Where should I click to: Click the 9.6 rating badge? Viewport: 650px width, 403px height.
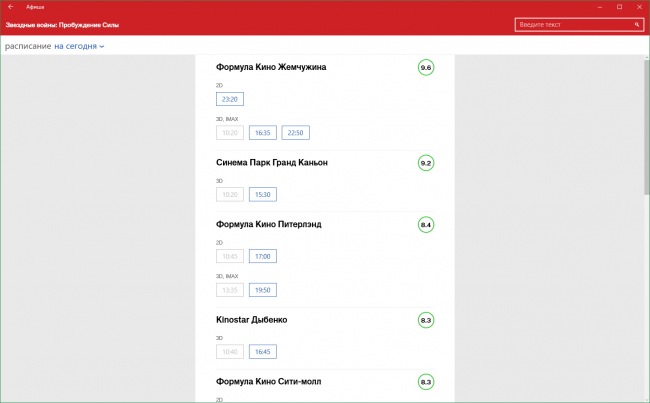(426, 67)
